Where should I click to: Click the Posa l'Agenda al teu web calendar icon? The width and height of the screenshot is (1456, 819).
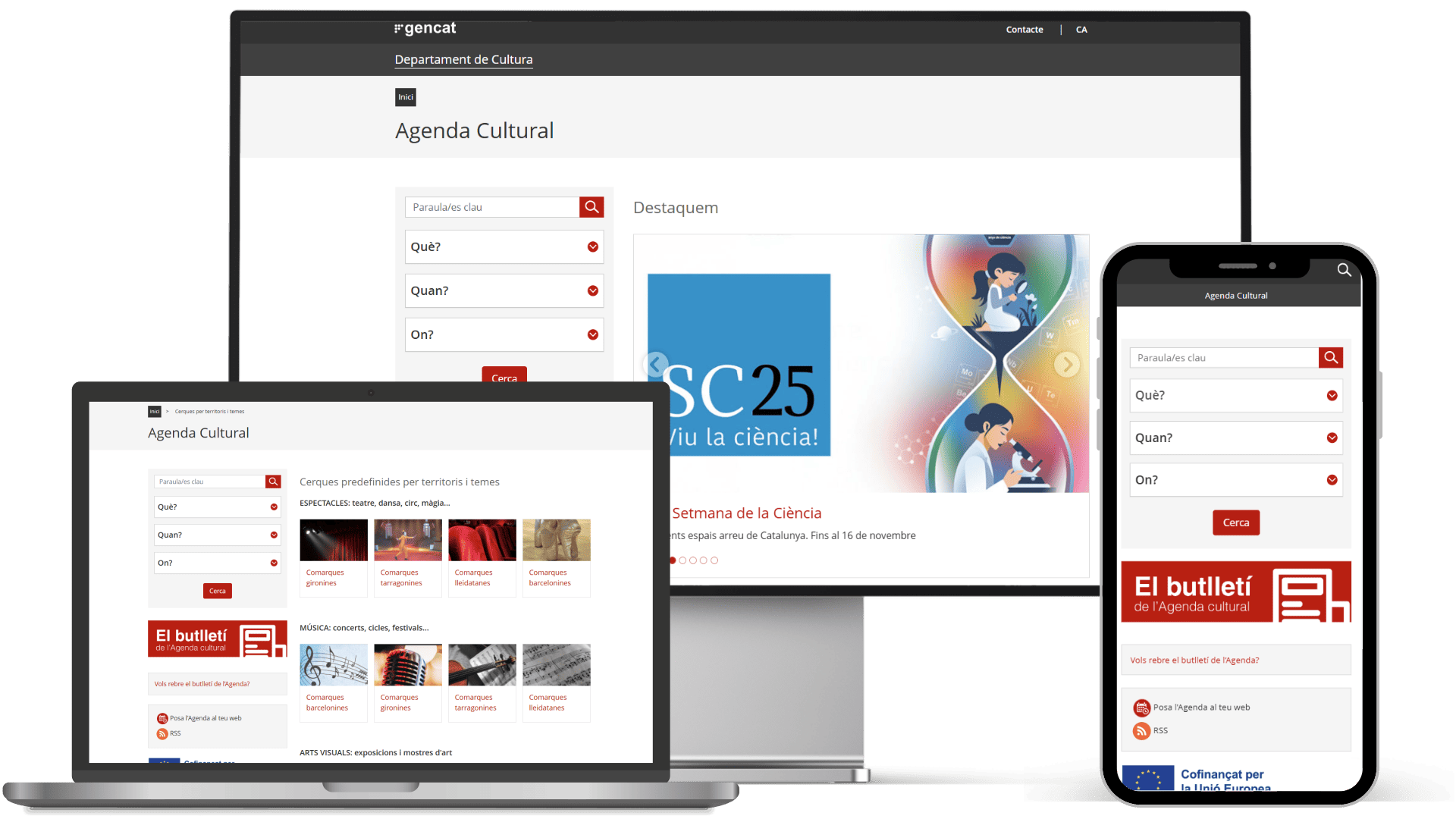coord(1143,707)
